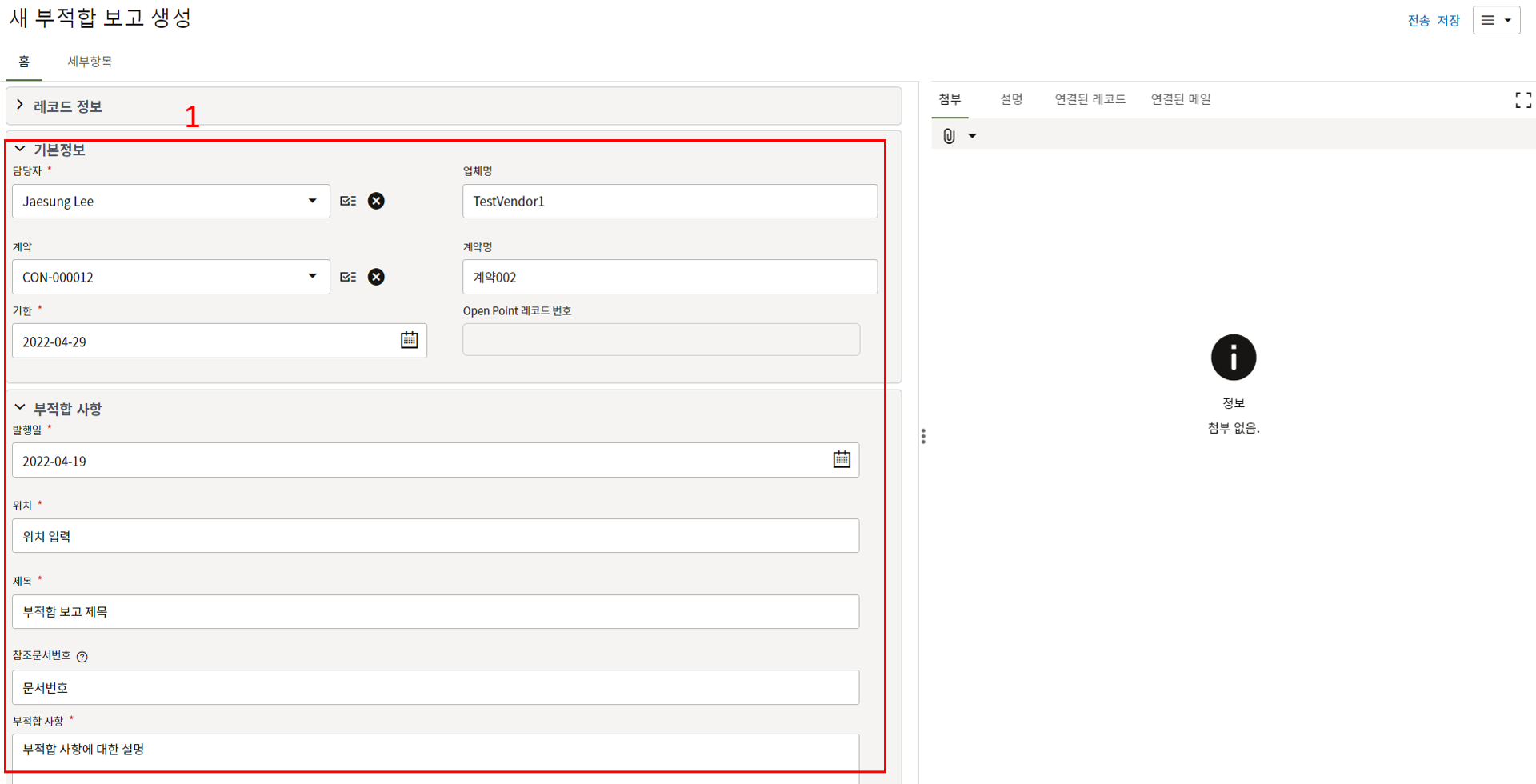This screenshot has height=784, width=1536.
Task: Click the paperclip attachment icon
Action: point(949,136)
